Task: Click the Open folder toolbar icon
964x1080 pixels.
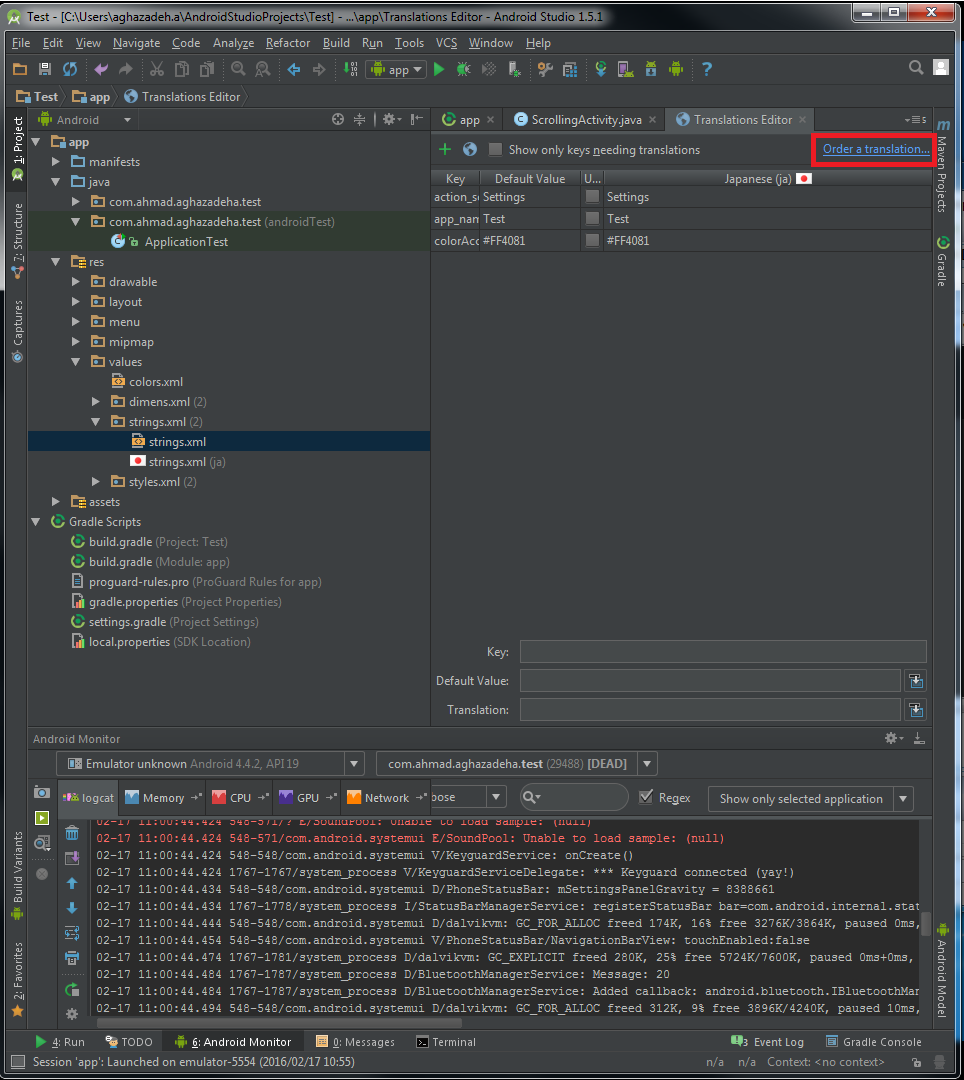Action: [x=20, y=69]
